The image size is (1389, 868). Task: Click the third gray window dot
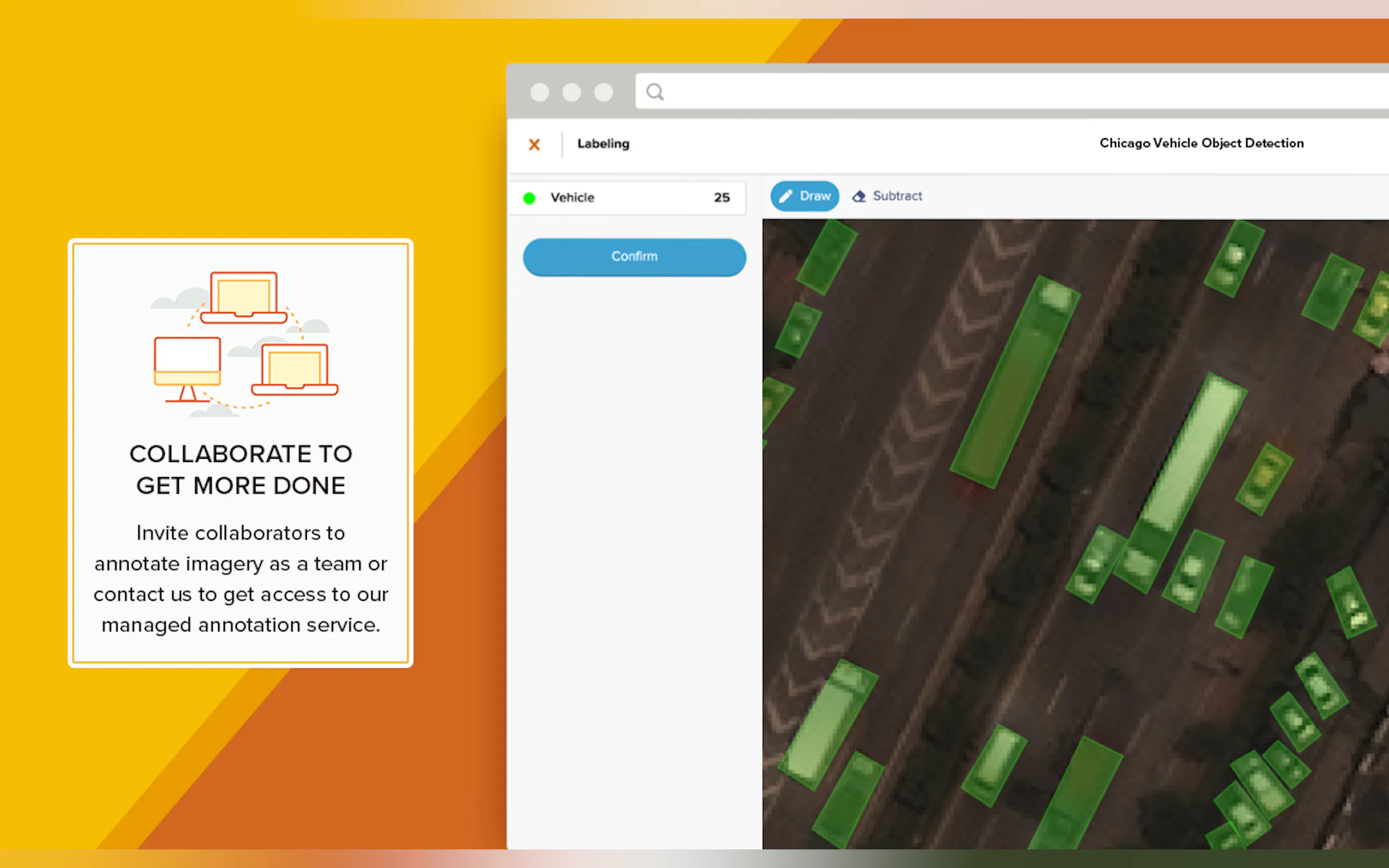[x=603, y=92]
